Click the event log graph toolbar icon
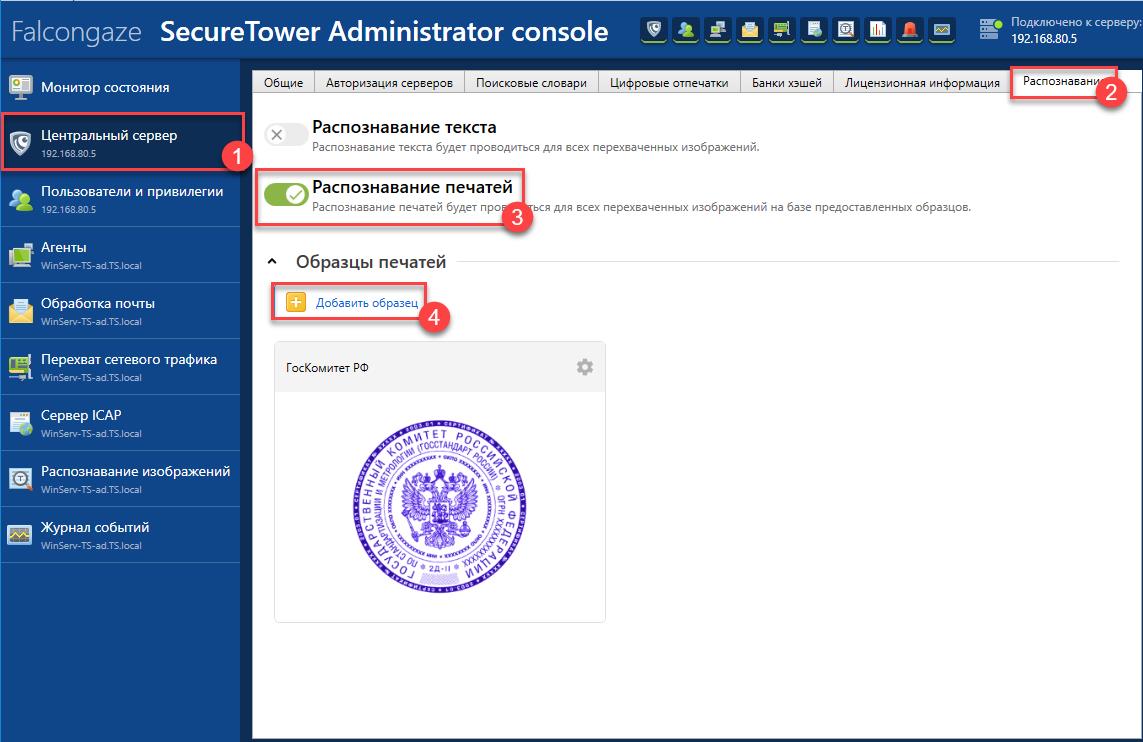Image resolution: width=1143 pixels, height=742 pixels. pyautogui.click(x=942, y=30)
